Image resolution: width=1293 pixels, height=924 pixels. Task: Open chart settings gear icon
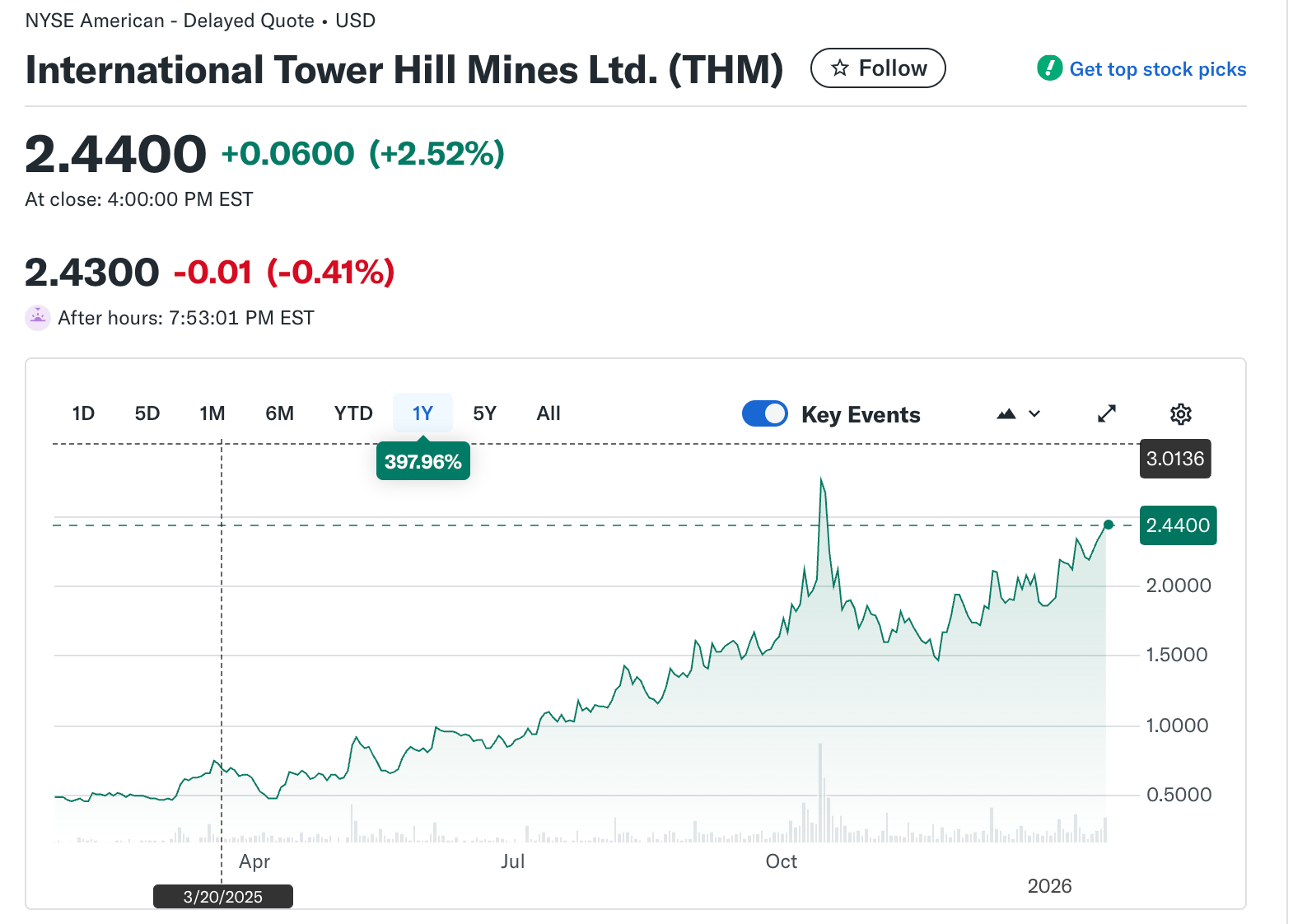coord(1180,414)
